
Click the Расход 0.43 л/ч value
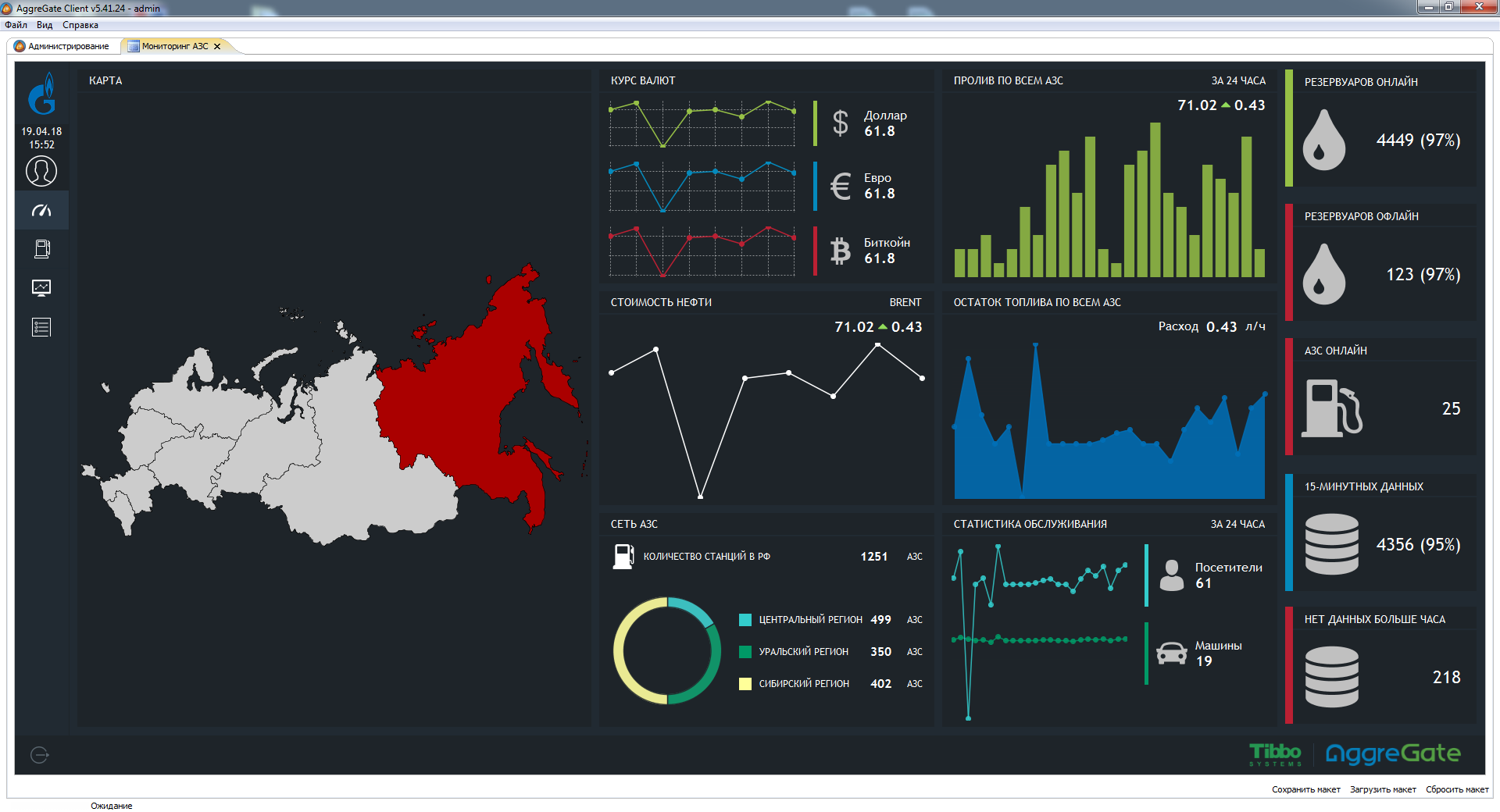click(1212, 326)
